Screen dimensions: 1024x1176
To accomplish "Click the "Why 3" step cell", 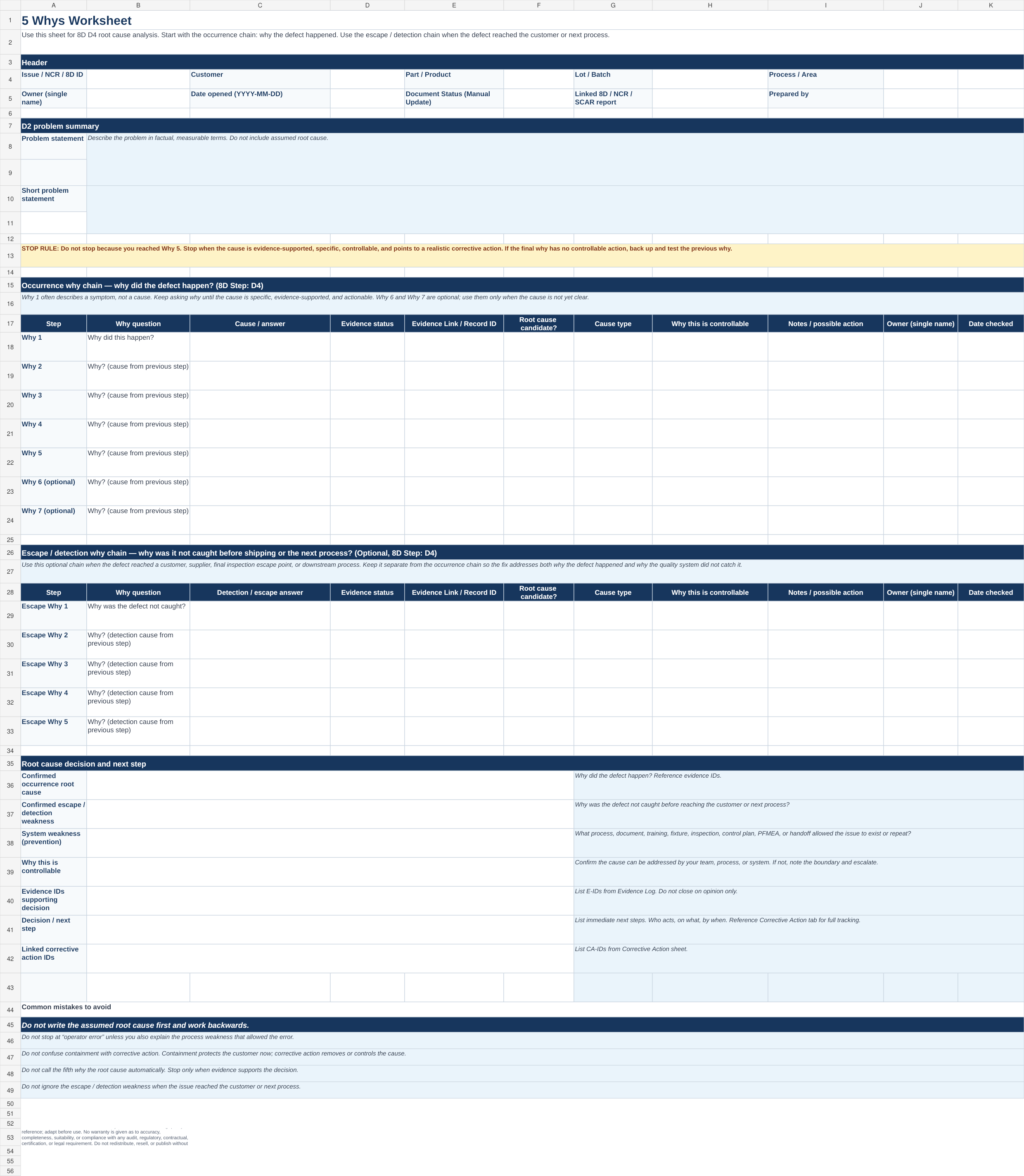I will (x=54, y=405).
